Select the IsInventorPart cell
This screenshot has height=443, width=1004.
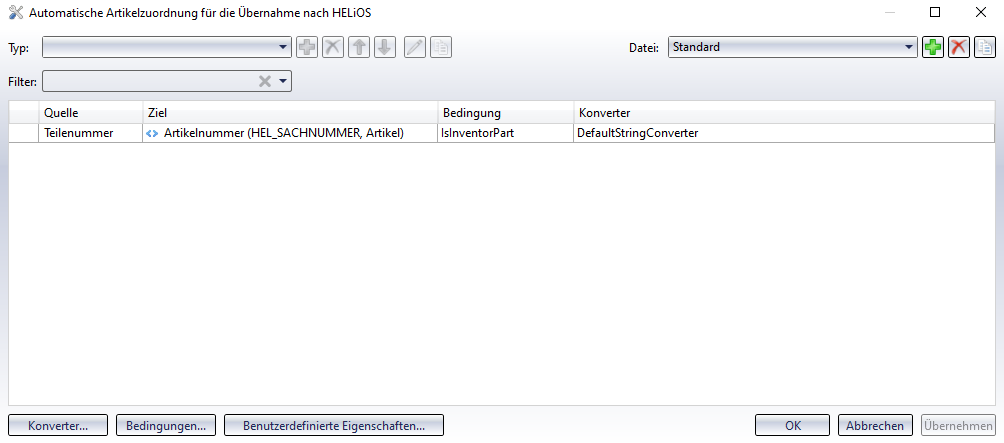point(506,133)
